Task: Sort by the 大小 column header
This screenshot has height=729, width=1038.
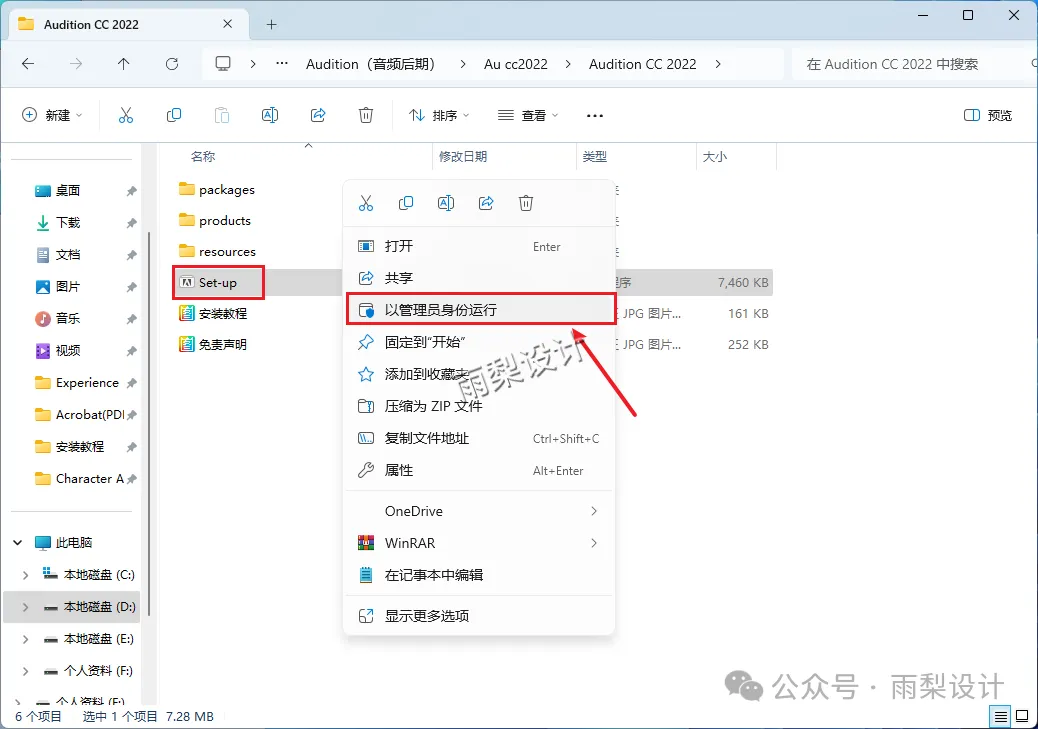Action: tap(714, 156)
